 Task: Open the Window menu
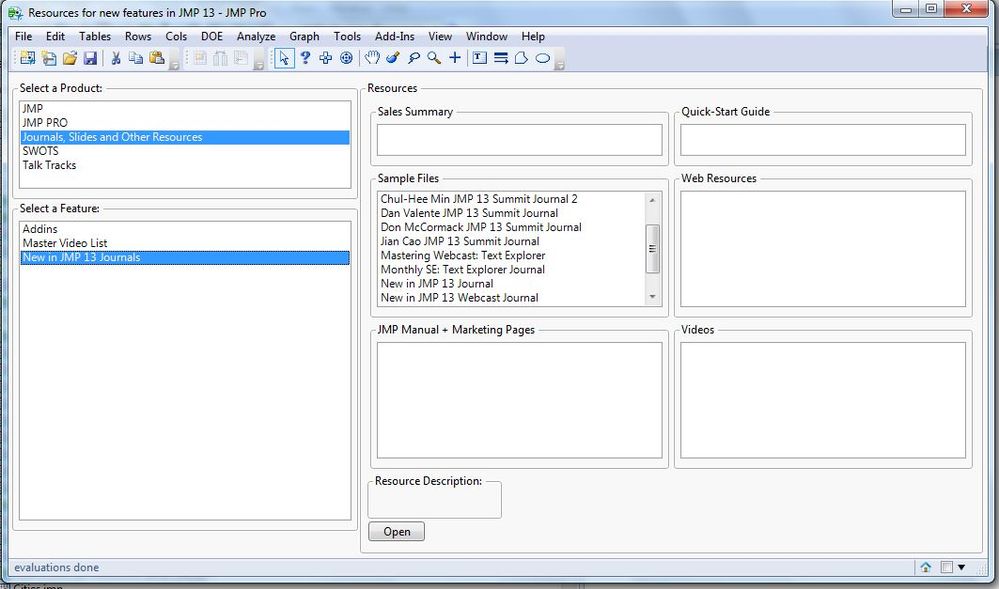[486, 36]
